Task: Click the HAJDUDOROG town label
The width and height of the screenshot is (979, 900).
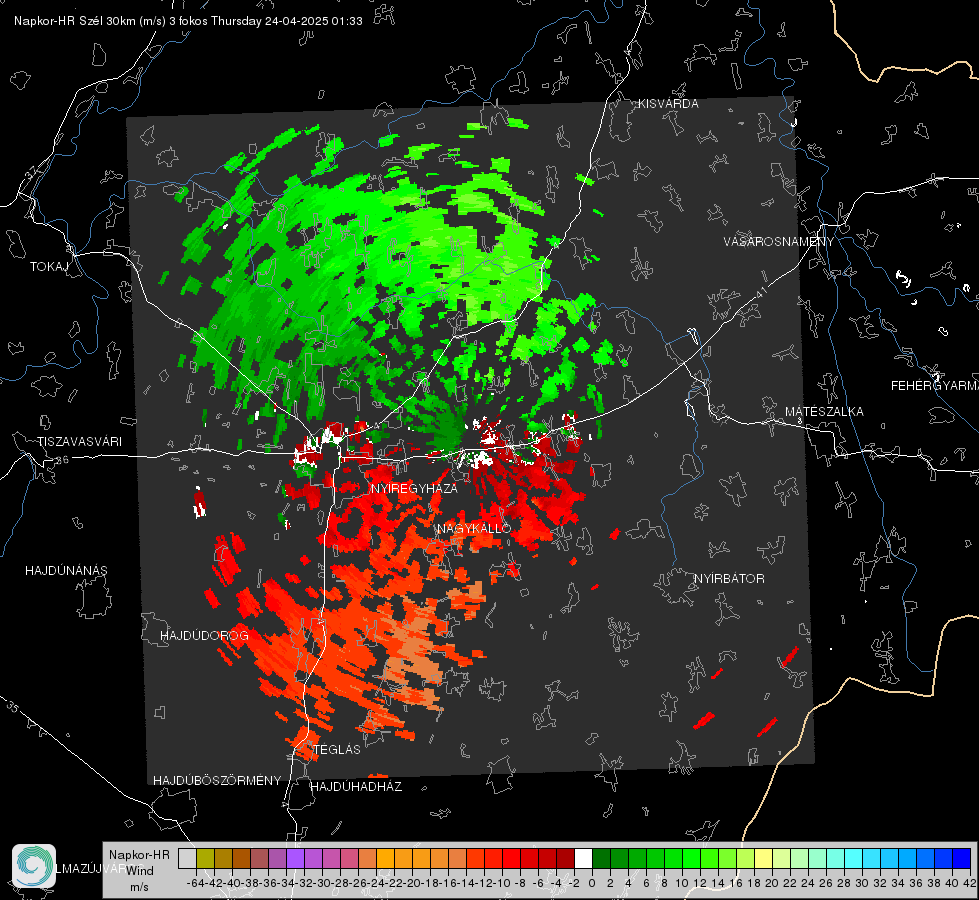Action: [x=204, y=635]
